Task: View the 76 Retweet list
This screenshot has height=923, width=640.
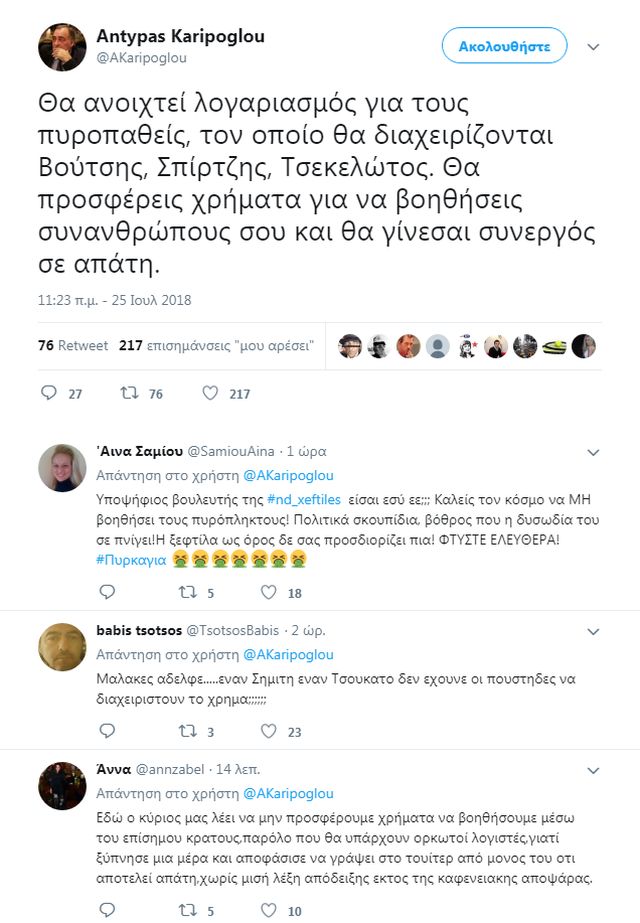Action: pyautogui.click(x=73, y=345)
